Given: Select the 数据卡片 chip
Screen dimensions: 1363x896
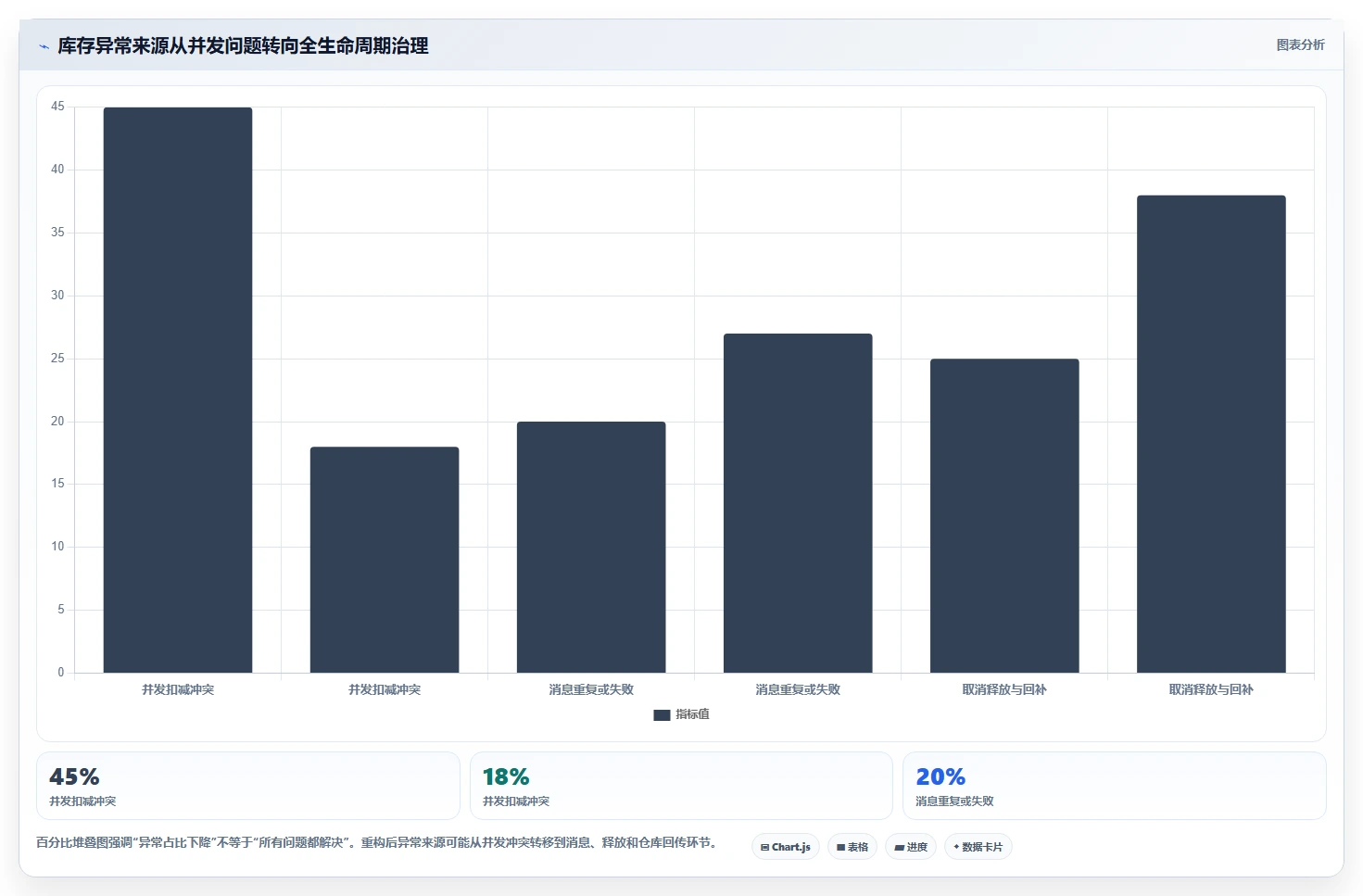Looking at the screenshot, I should (978, 847).
